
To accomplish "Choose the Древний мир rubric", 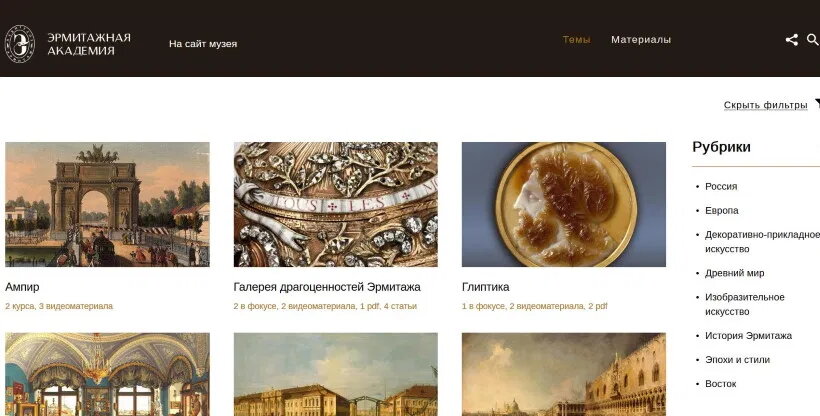I will point(734,273).
